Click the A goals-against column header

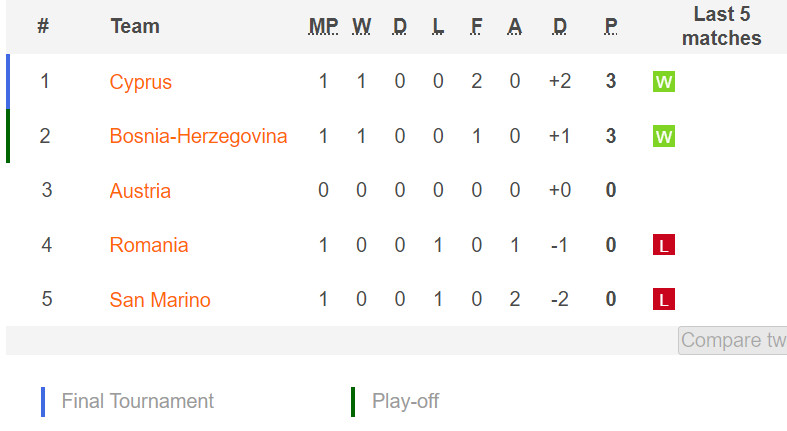tap(514, 26)
